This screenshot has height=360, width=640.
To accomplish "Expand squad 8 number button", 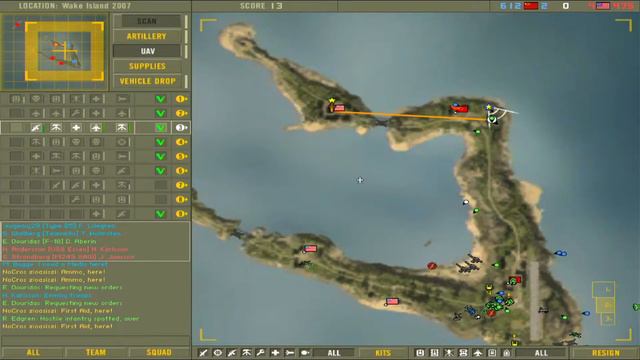I will coord(182,199).
